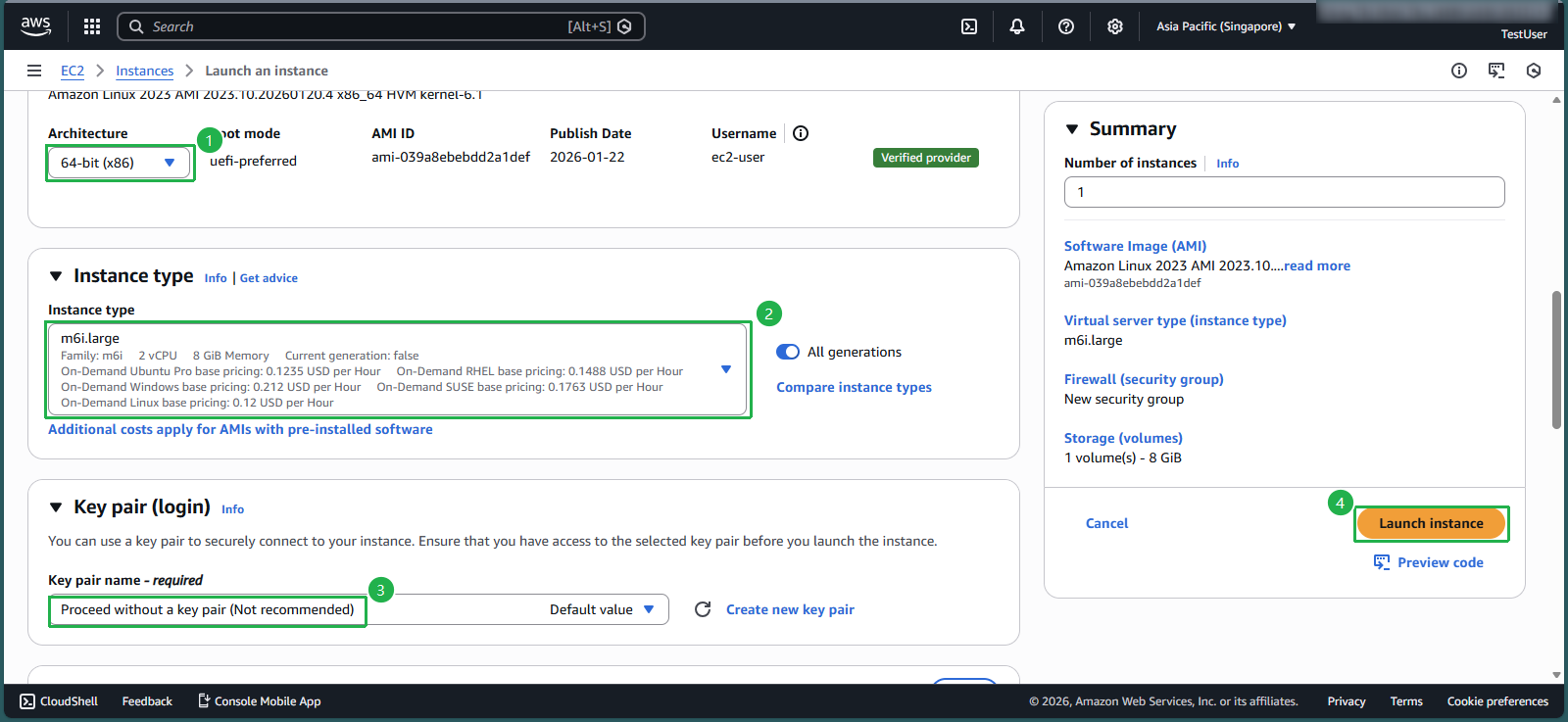Click Cancel in the Summary panel
The image size is (1568, 722).
click(1106, 523)
